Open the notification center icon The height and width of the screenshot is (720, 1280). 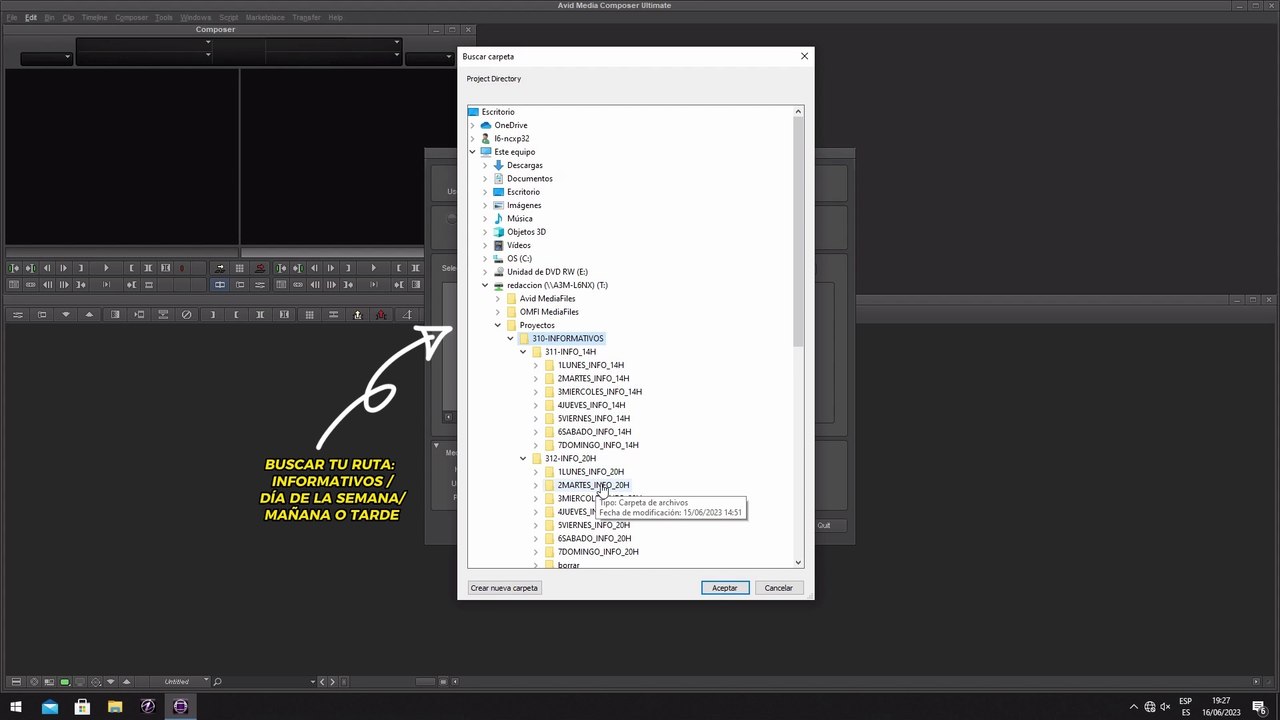(1259, 707)
